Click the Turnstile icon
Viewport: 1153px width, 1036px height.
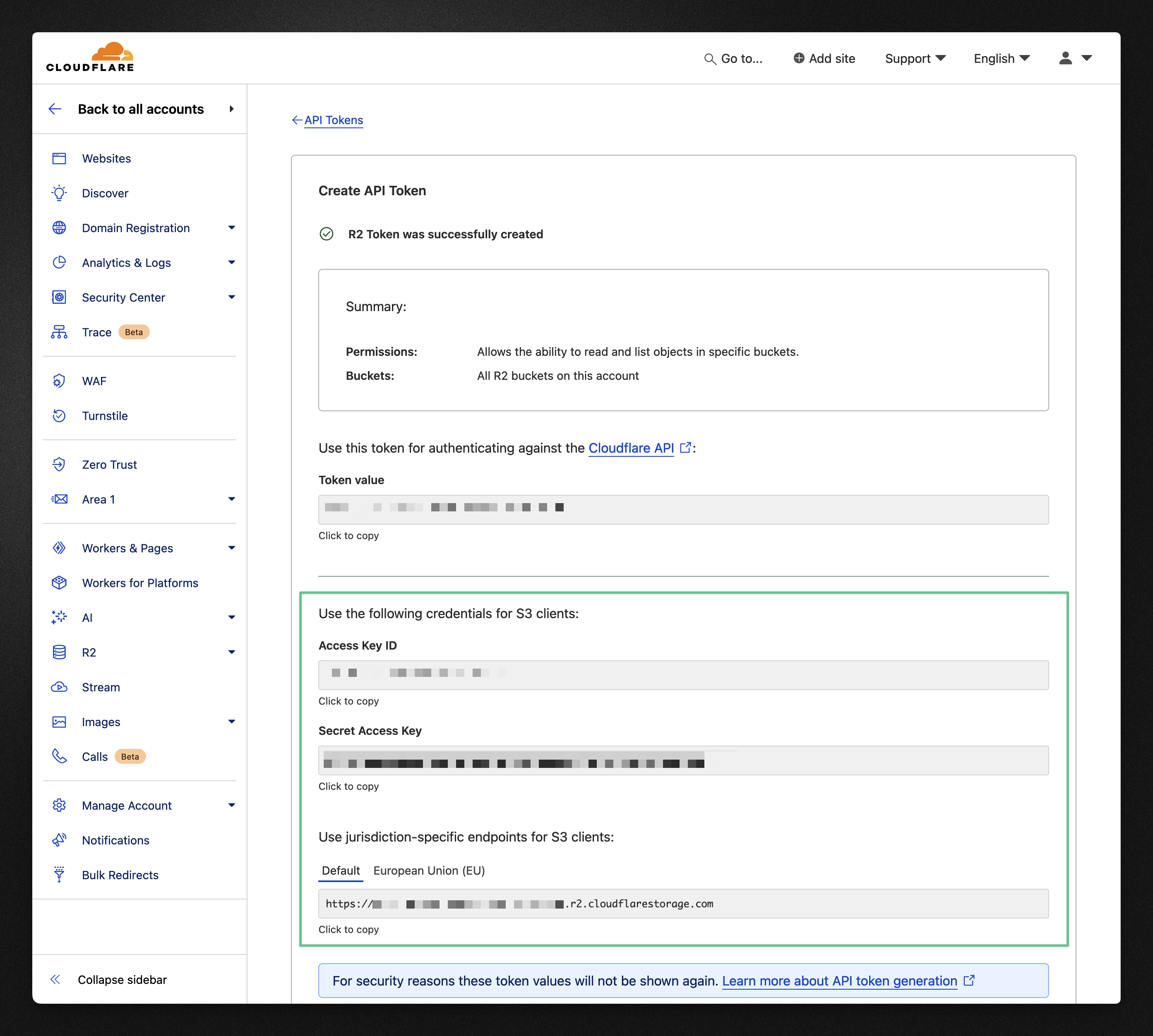tap(59, 415)
